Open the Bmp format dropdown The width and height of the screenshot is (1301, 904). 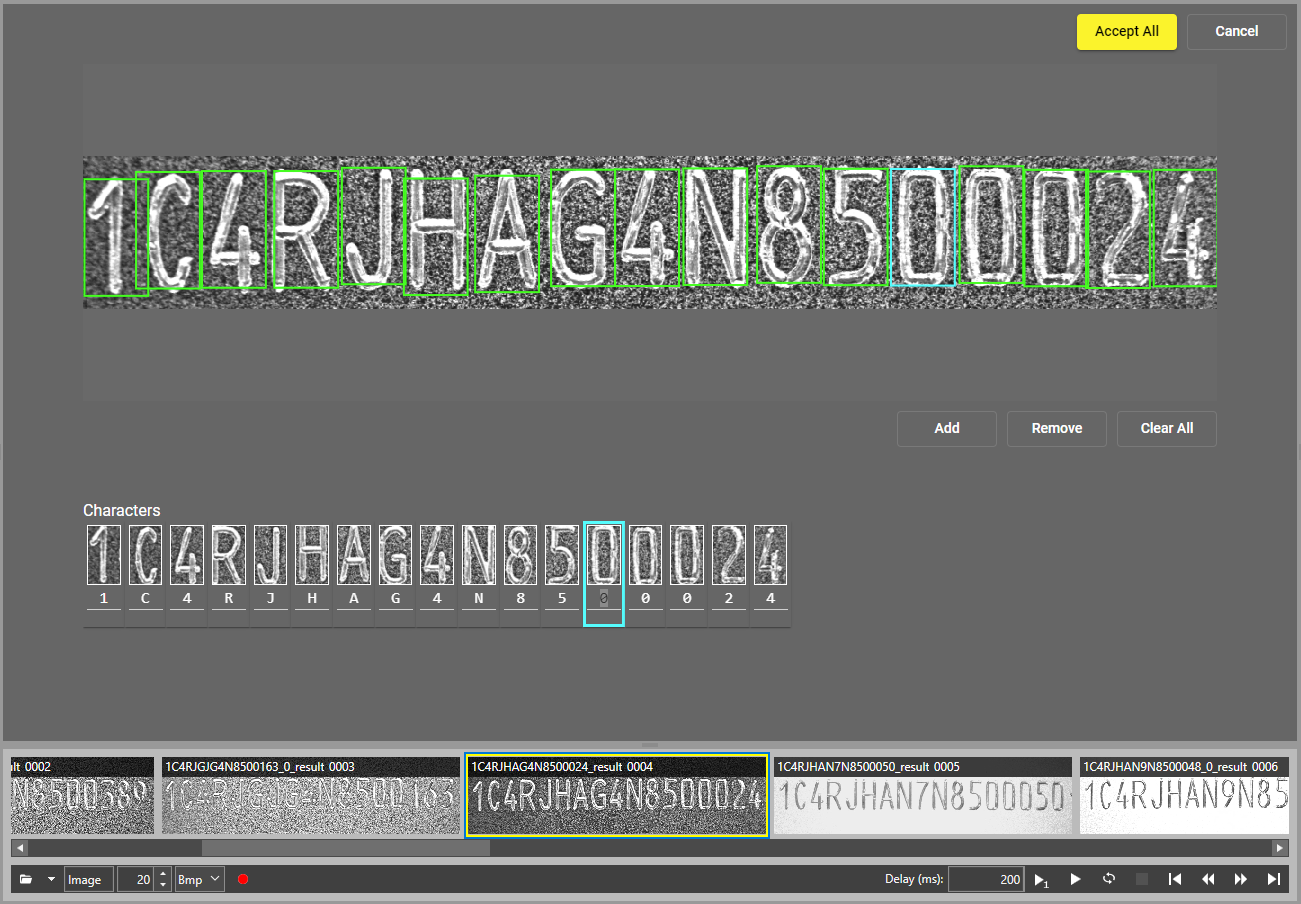click(199, 880)
